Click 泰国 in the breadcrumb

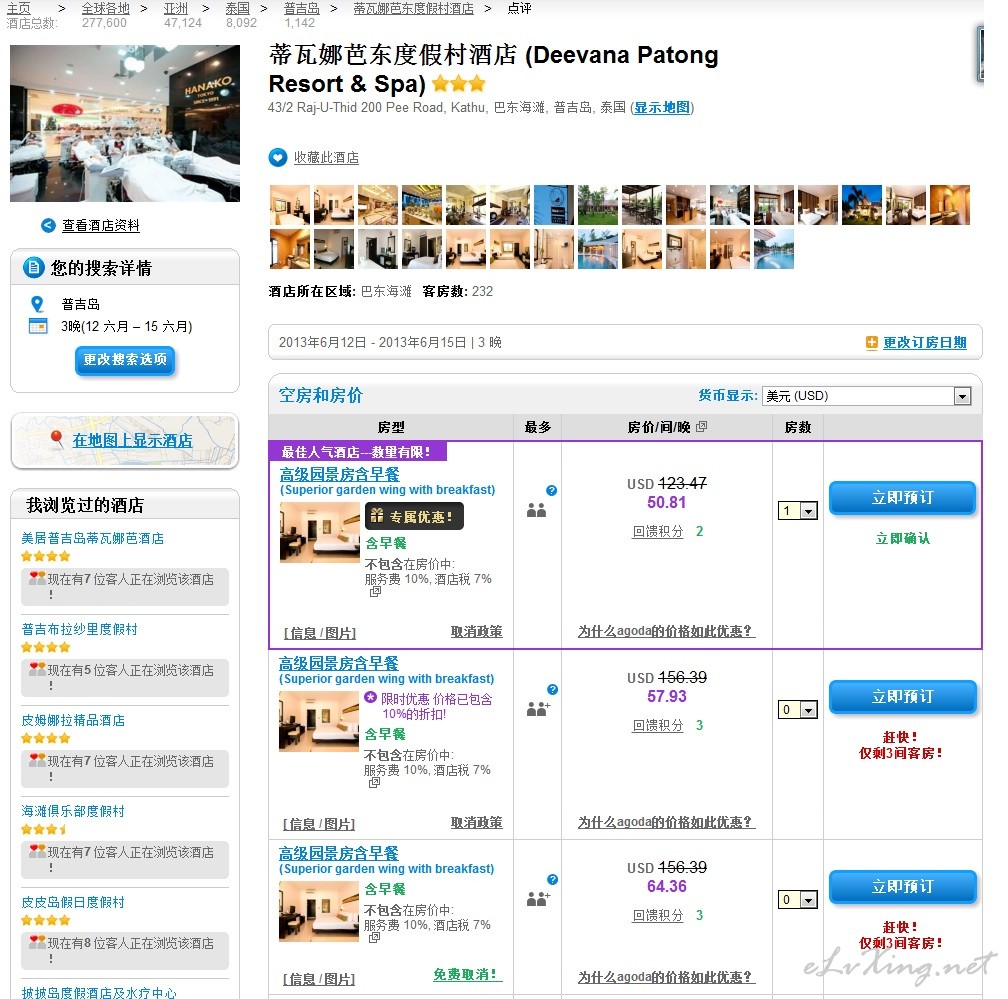coord(237,8)
